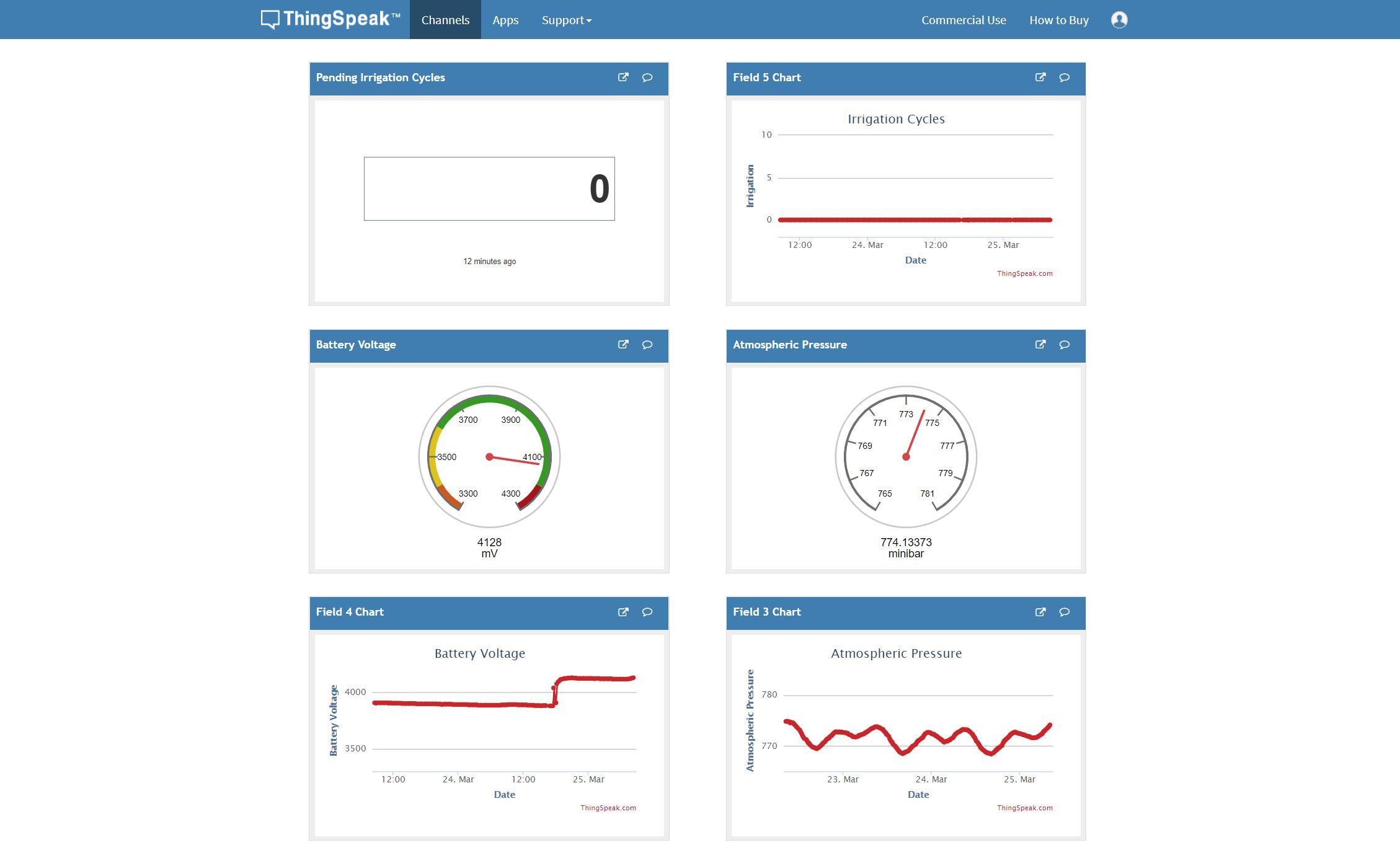The image size is (1400, 863).
Task: Open the user account avatar menu
Action: click(1119, 20)
